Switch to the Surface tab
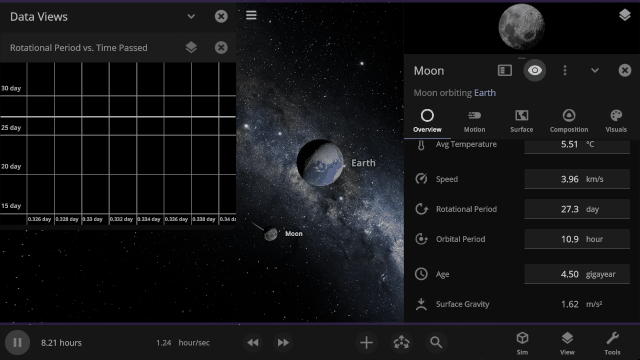 (522, 121)
